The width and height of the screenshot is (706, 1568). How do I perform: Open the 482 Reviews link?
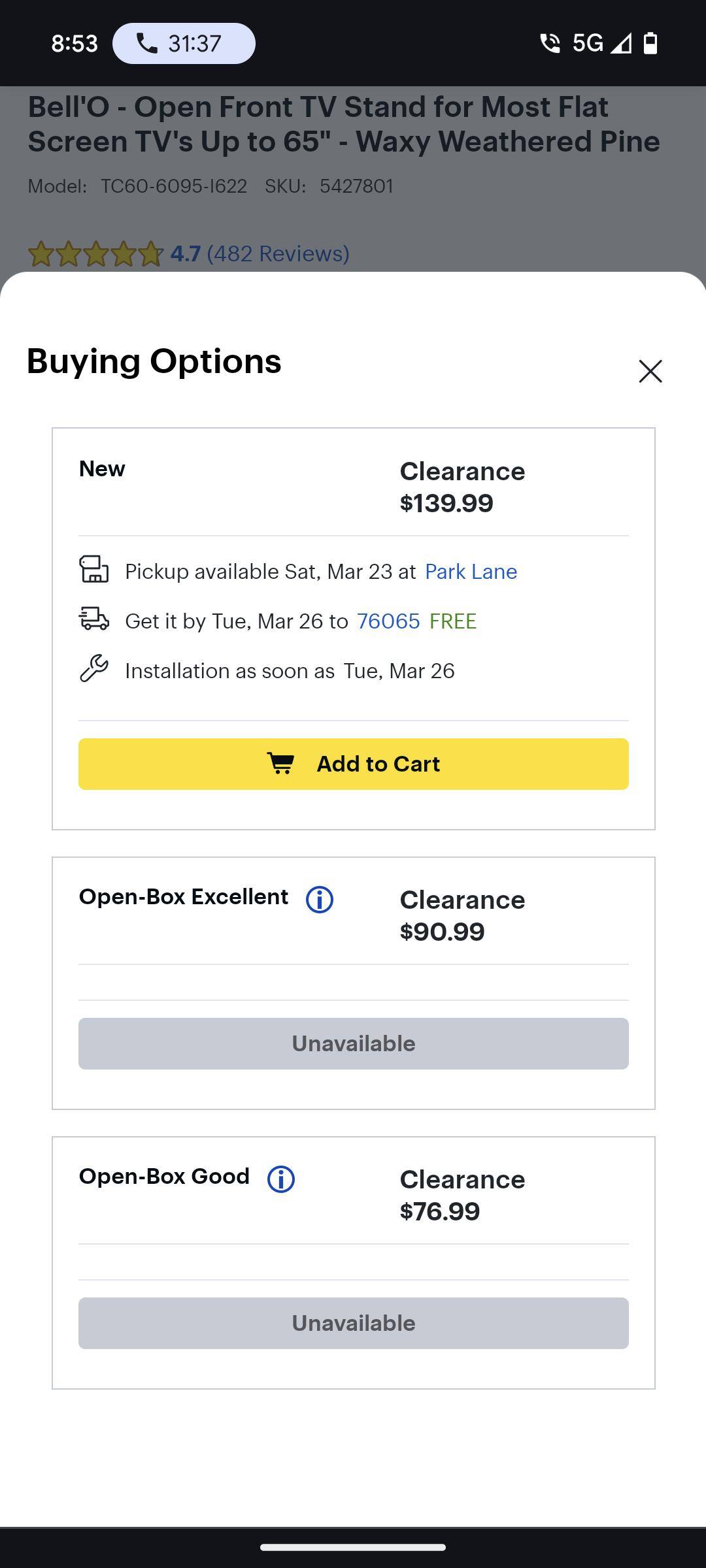coord(278,253)
